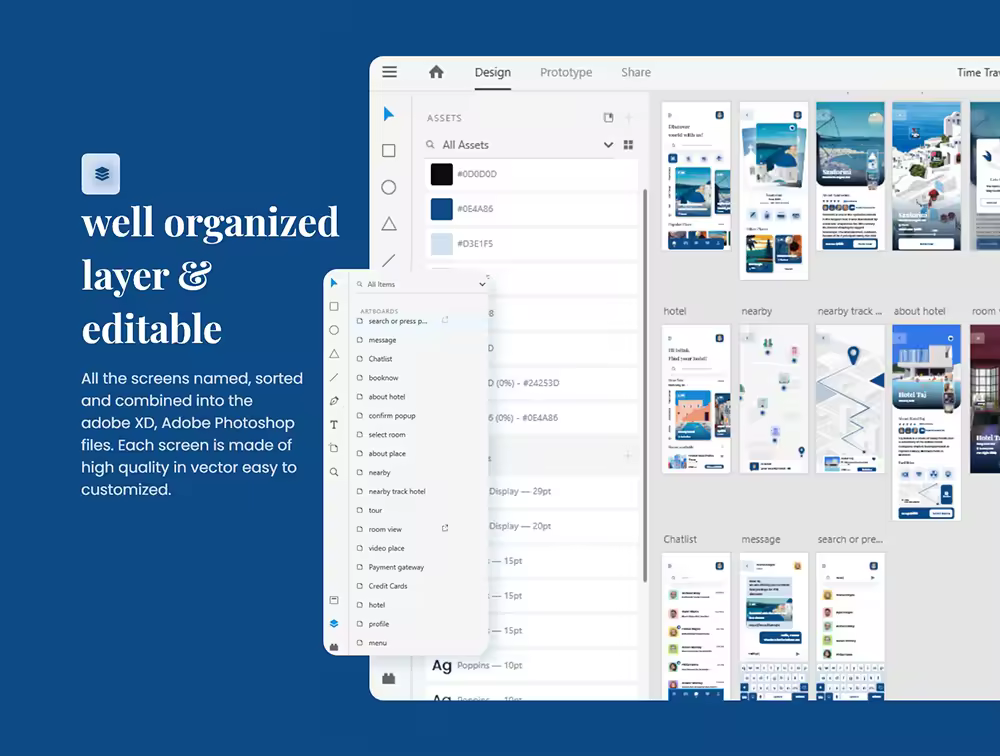1000x756 pixels.
Task: Pick the Ellipse tool in the main window toolbar
Action: 388,187
